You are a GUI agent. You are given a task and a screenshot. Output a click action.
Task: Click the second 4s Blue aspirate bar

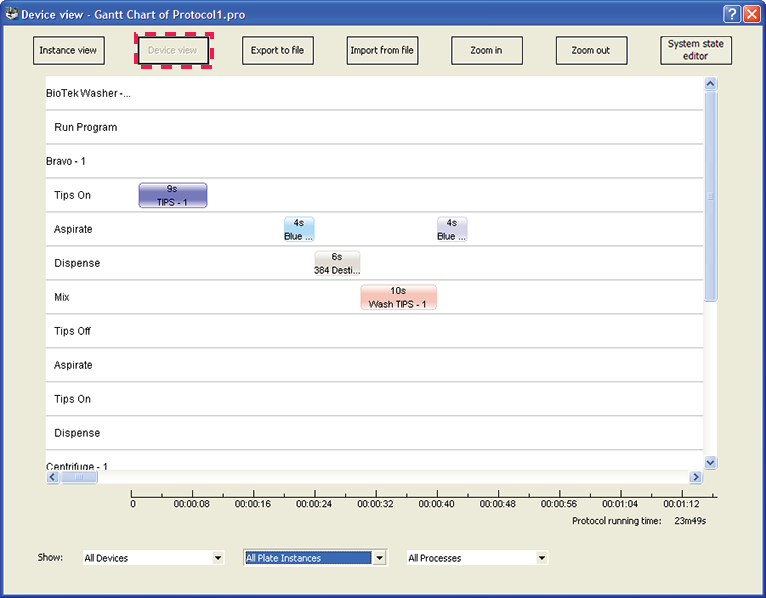pos(452,229)
